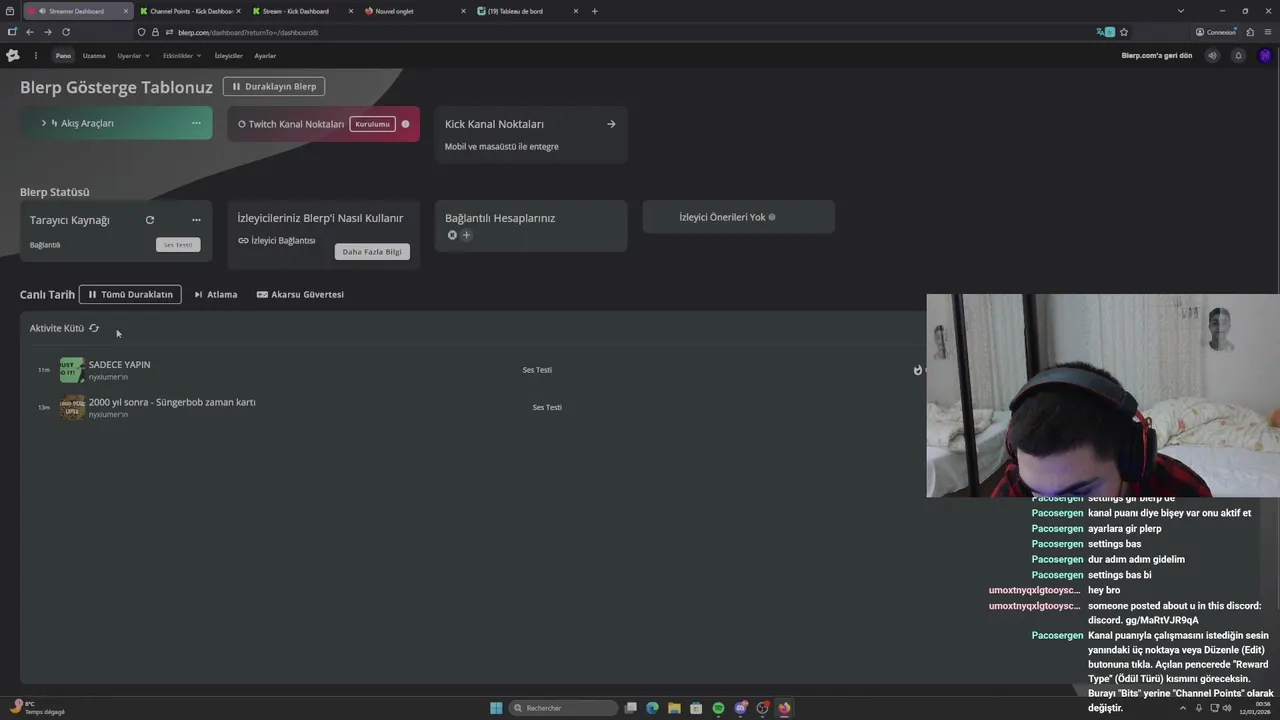Click the Daha Fazla Bilgi button

(372, 252)
